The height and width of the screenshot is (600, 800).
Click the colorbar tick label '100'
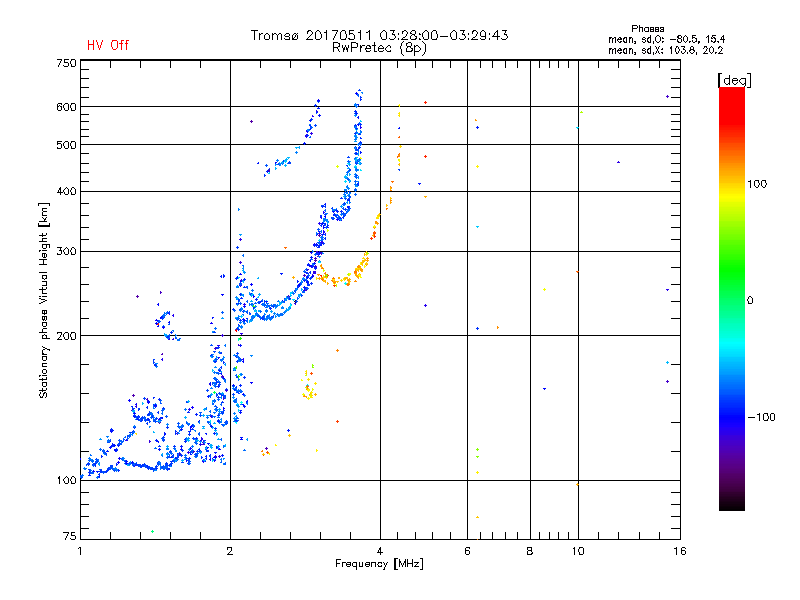coord(757,184)
